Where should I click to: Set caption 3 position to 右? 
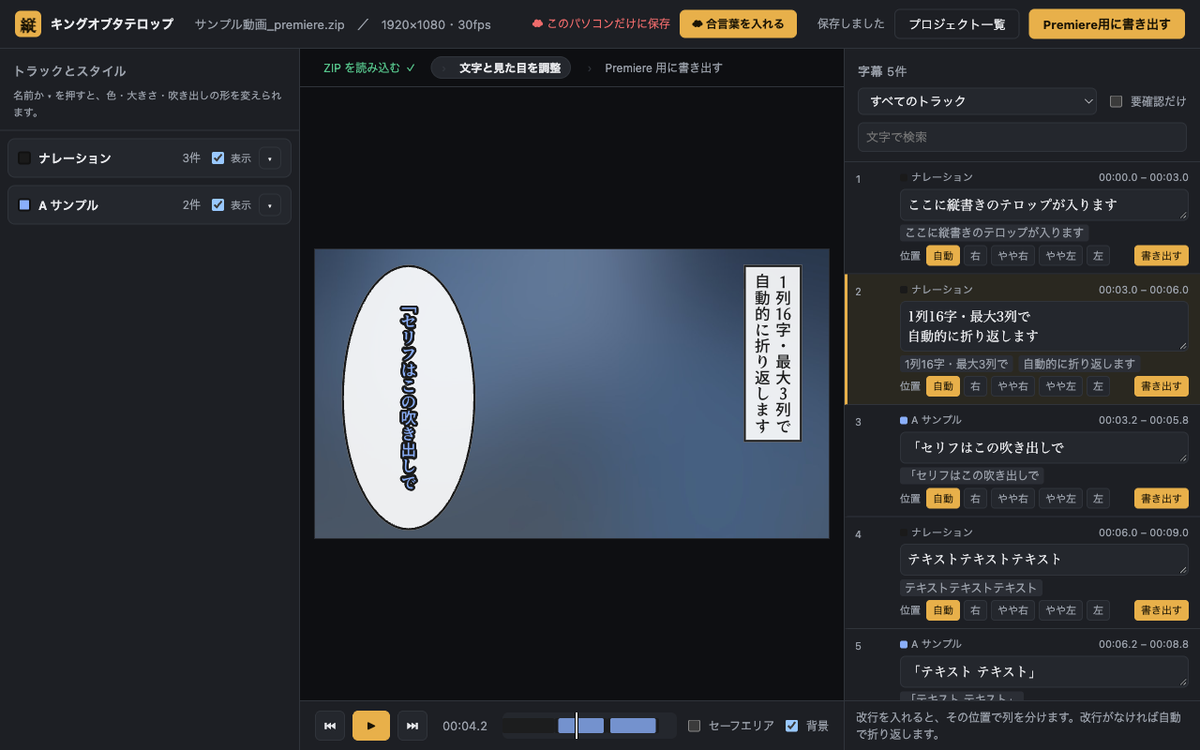click(975, 498)
